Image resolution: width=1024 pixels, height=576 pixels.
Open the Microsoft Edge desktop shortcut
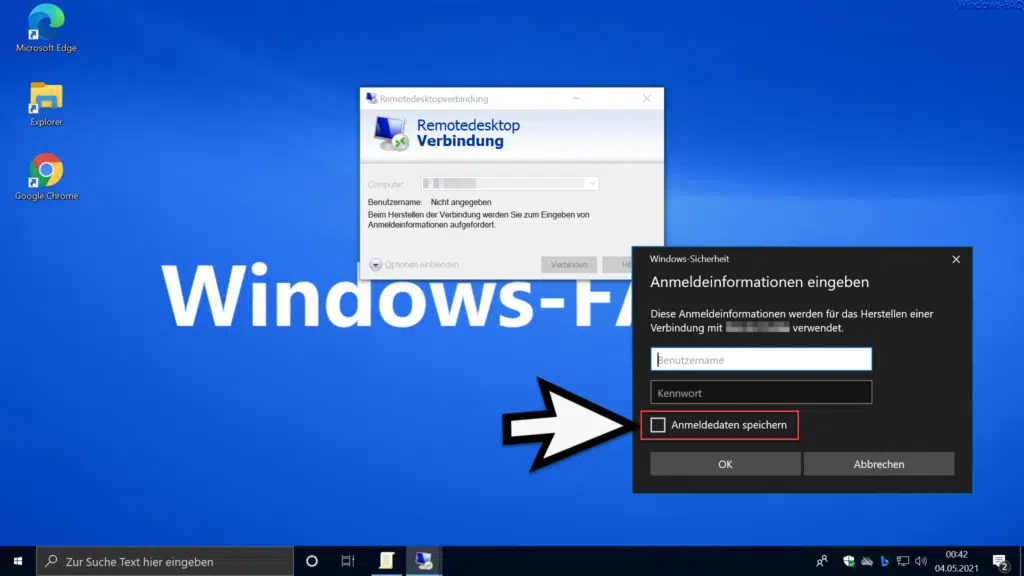pyautogui.click(x=46, y=26)
